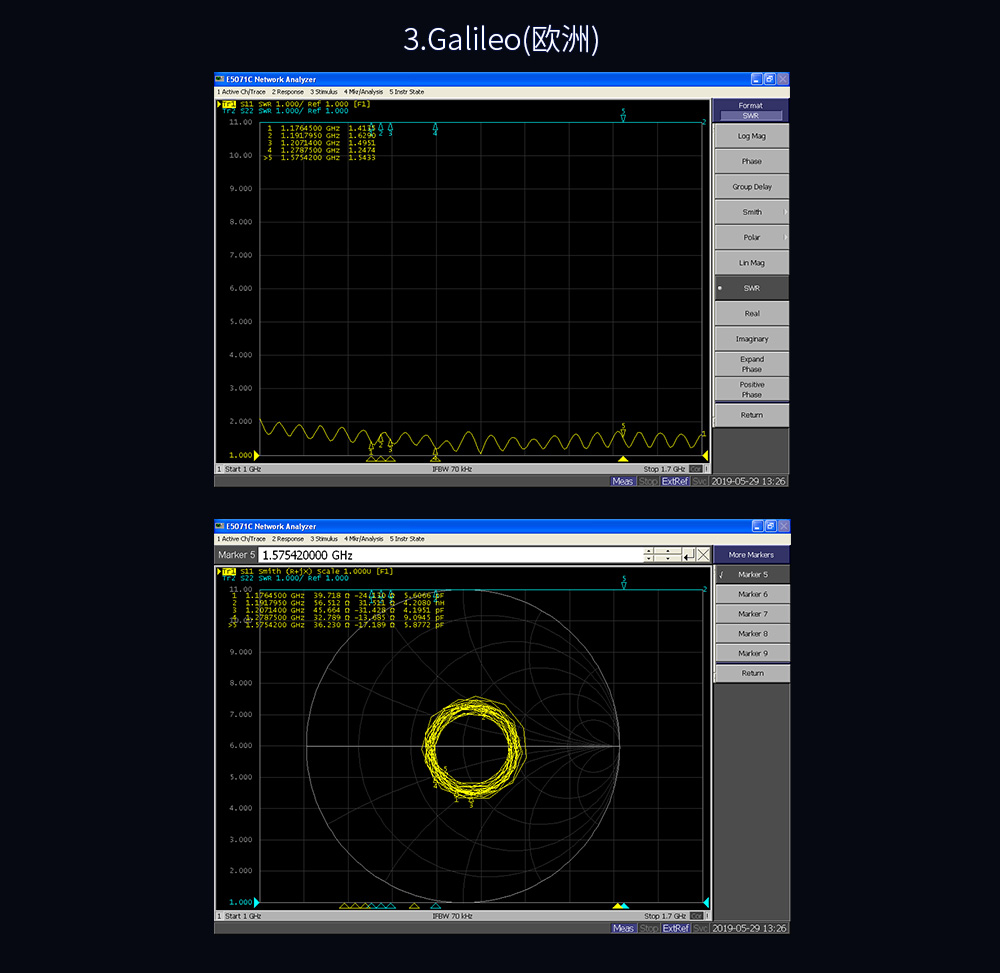
Task: Select Positive Phase format
Action: click(751, 389)
